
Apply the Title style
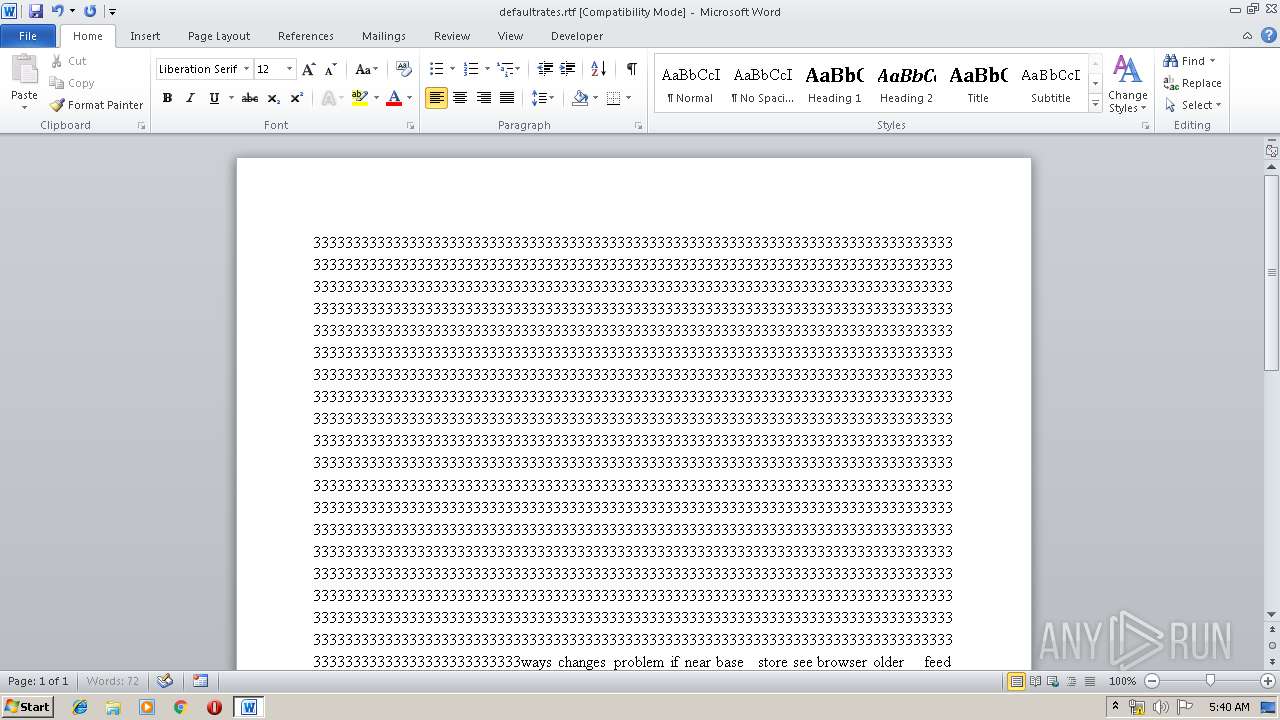point(978,84)
